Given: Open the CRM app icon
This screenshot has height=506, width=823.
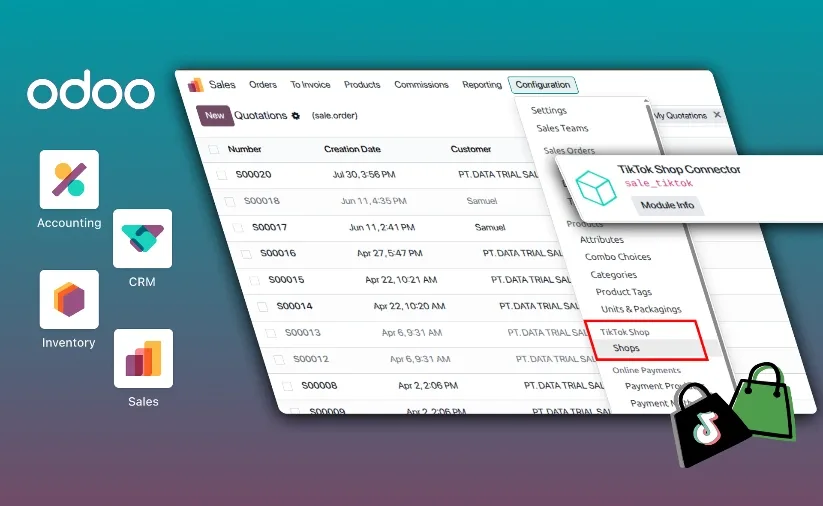Looking at the screenshot, I should tap(142, 238).
